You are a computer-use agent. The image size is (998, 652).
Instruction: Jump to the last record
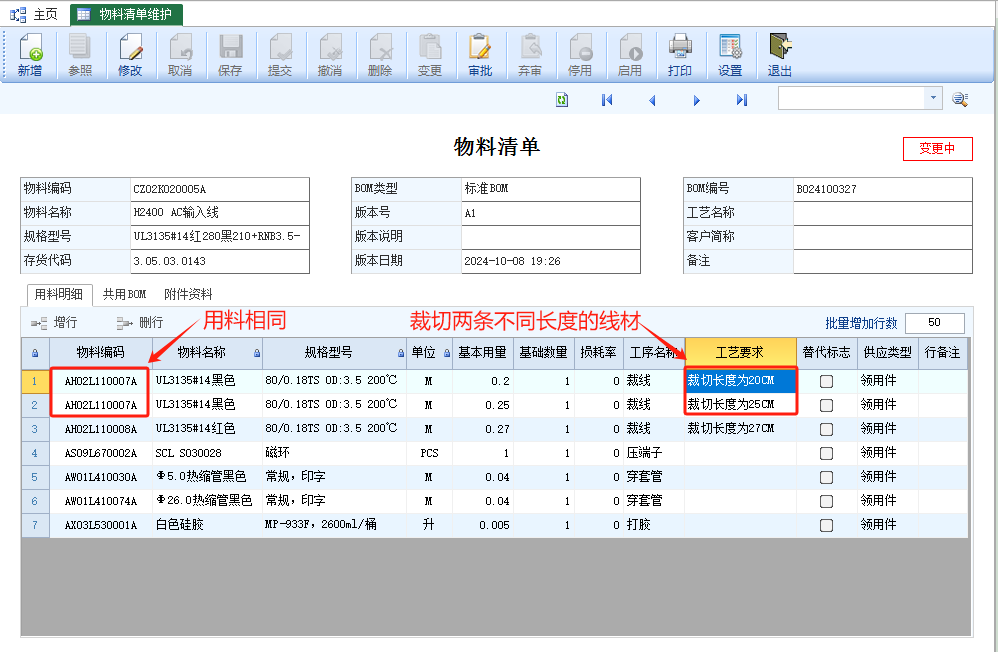(x=741, y=100)
